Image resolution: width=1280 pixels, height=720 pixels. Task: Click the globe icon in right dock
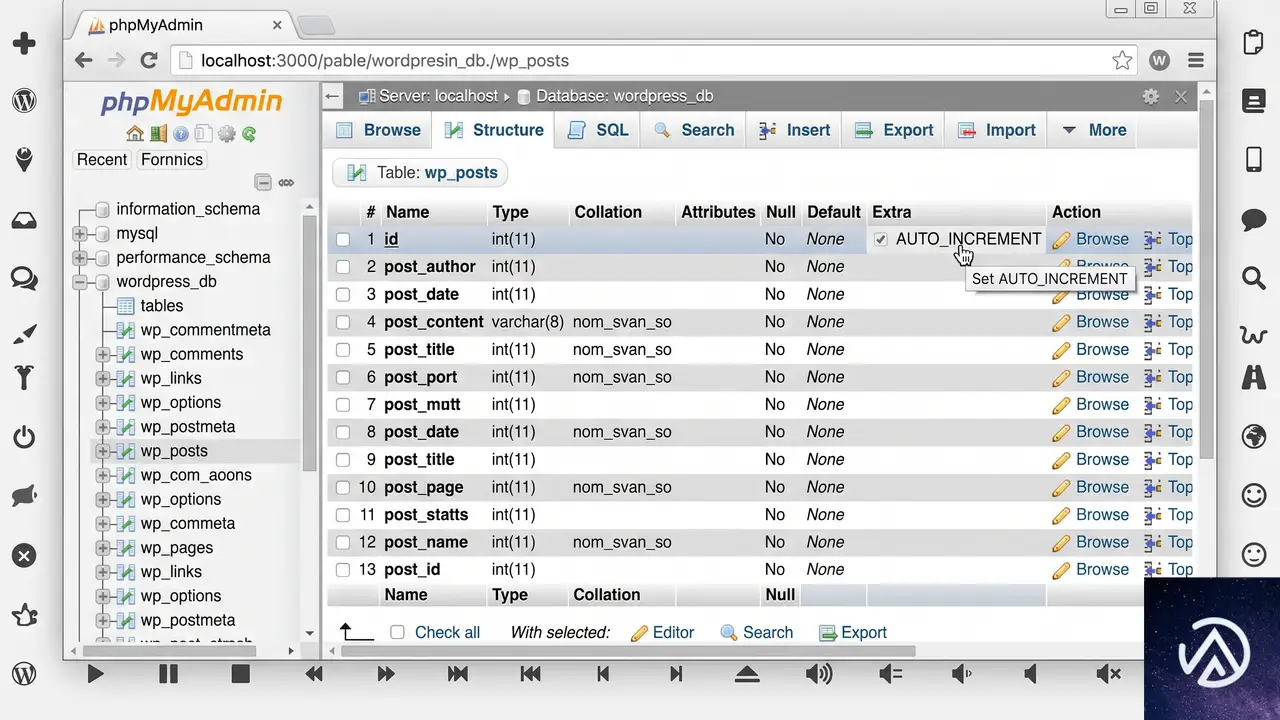(x=1253, y=437)
